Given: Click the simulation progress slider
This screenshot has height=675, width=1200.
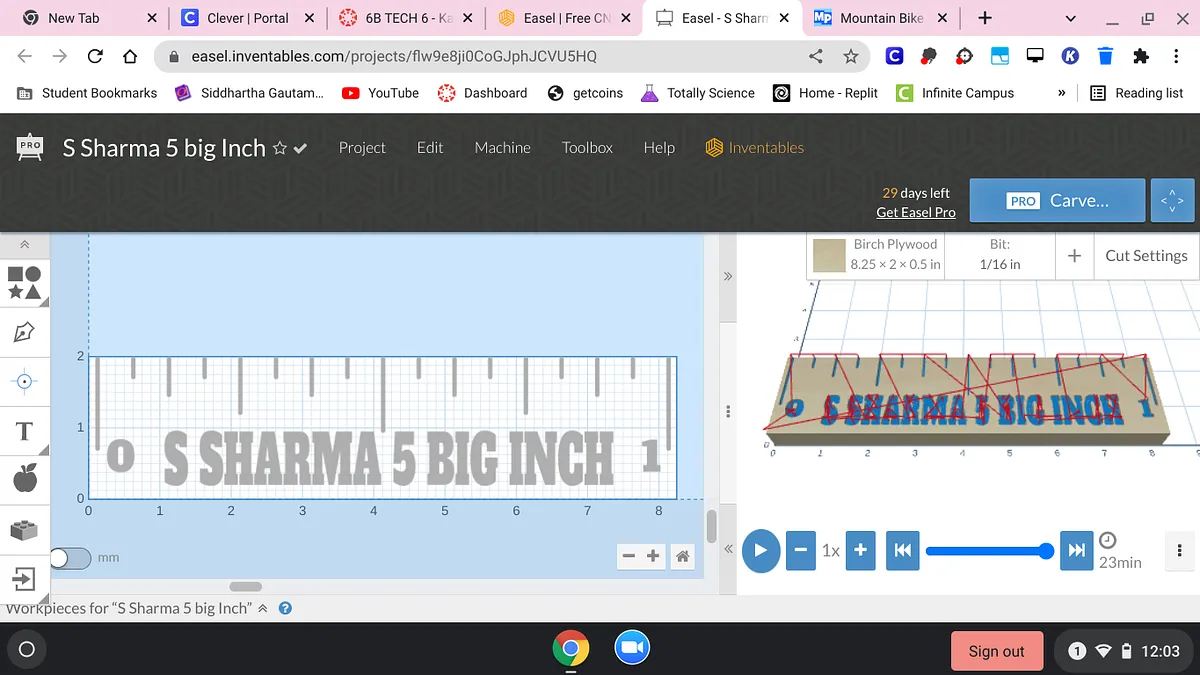Looking at the screenshot, I should tap(985, 551).
